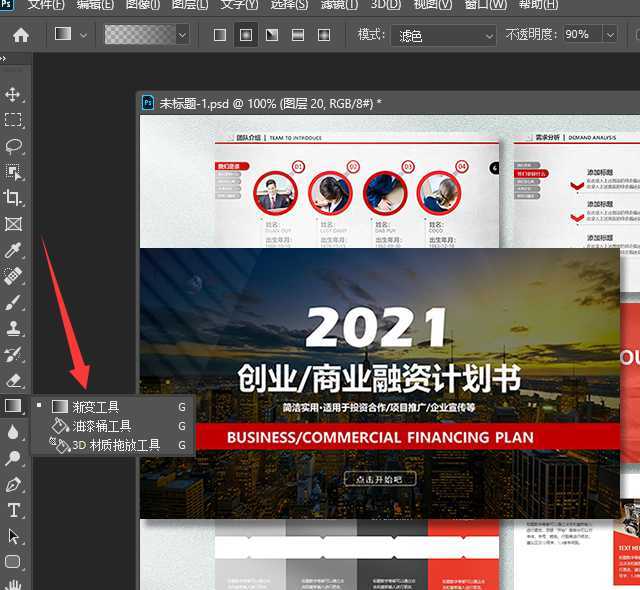Screen dimensions: 640x590
Task: Open the 视图(V) menu
Action: click(433, 5)
